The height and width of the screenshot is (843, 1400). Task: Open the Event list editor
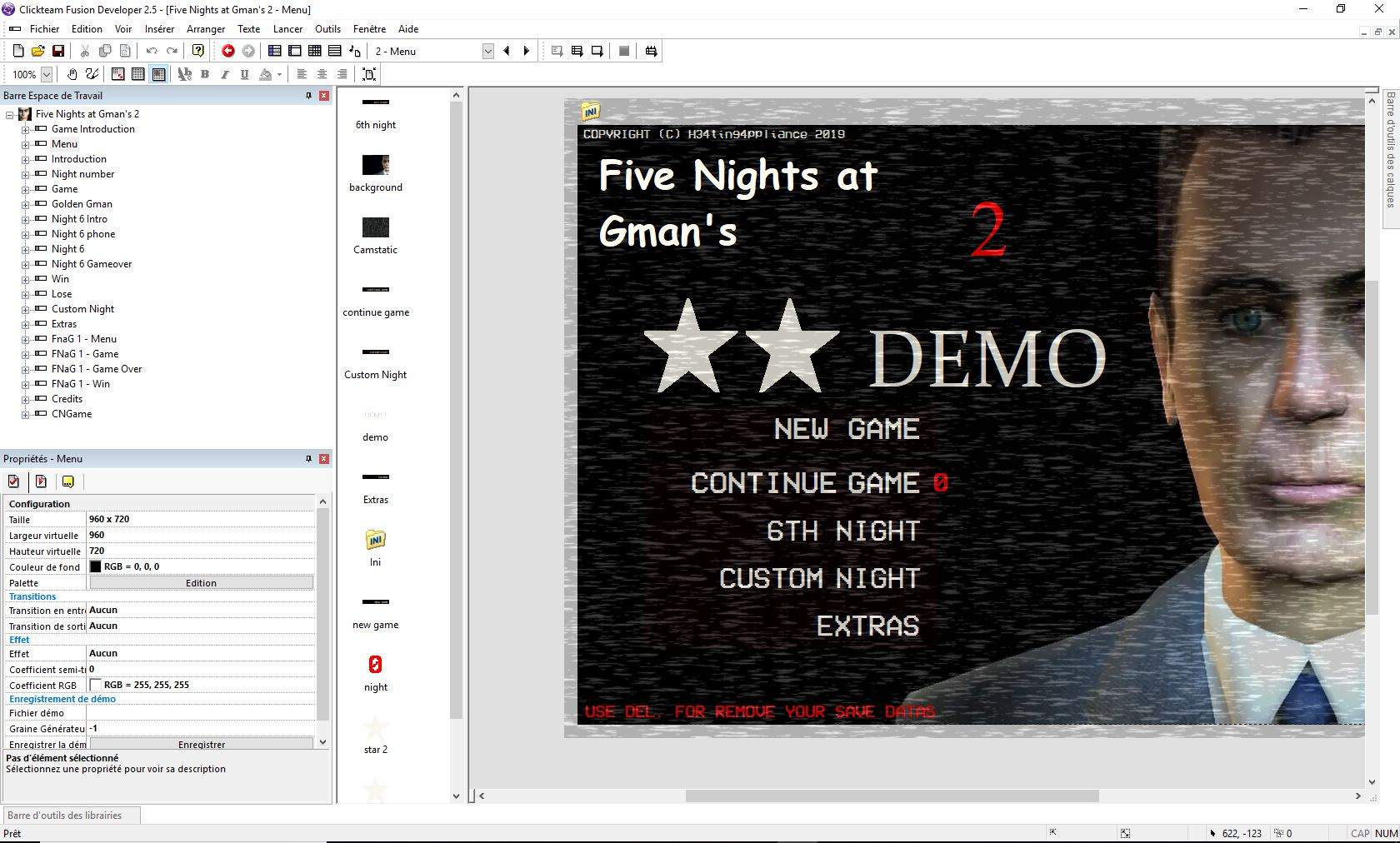334,51
